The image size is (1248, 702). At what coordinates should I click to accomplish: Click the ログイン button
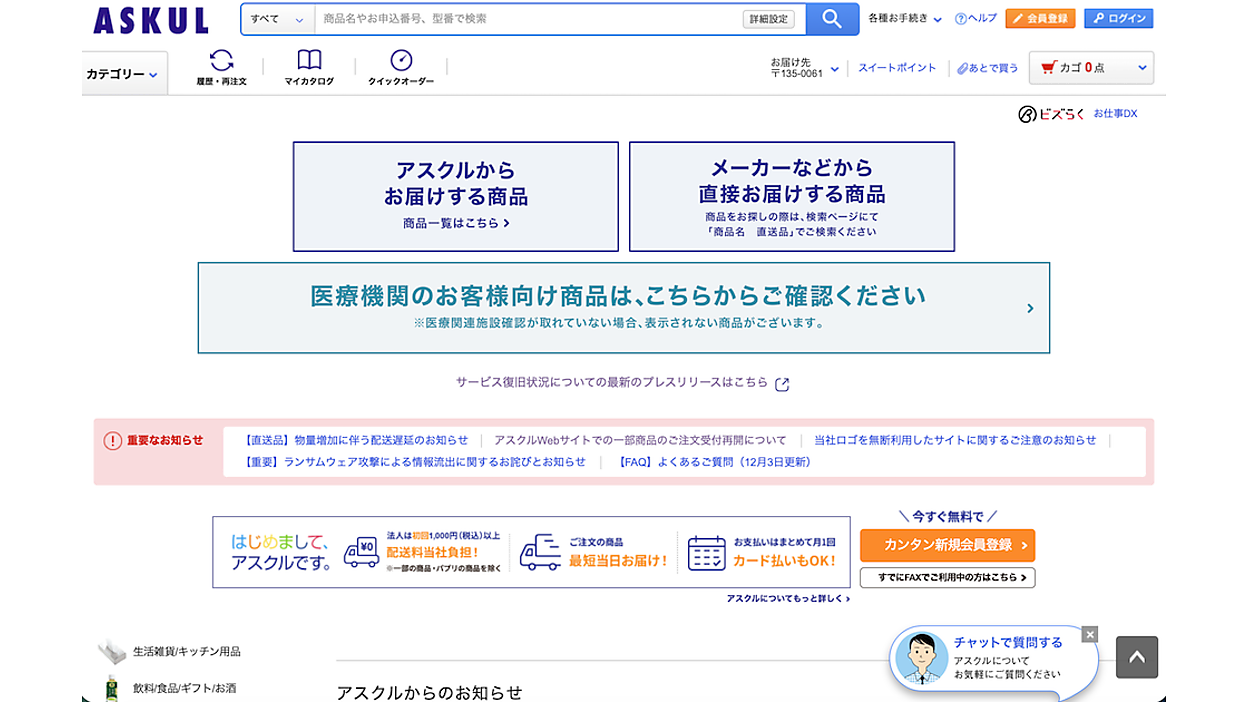1118,19
